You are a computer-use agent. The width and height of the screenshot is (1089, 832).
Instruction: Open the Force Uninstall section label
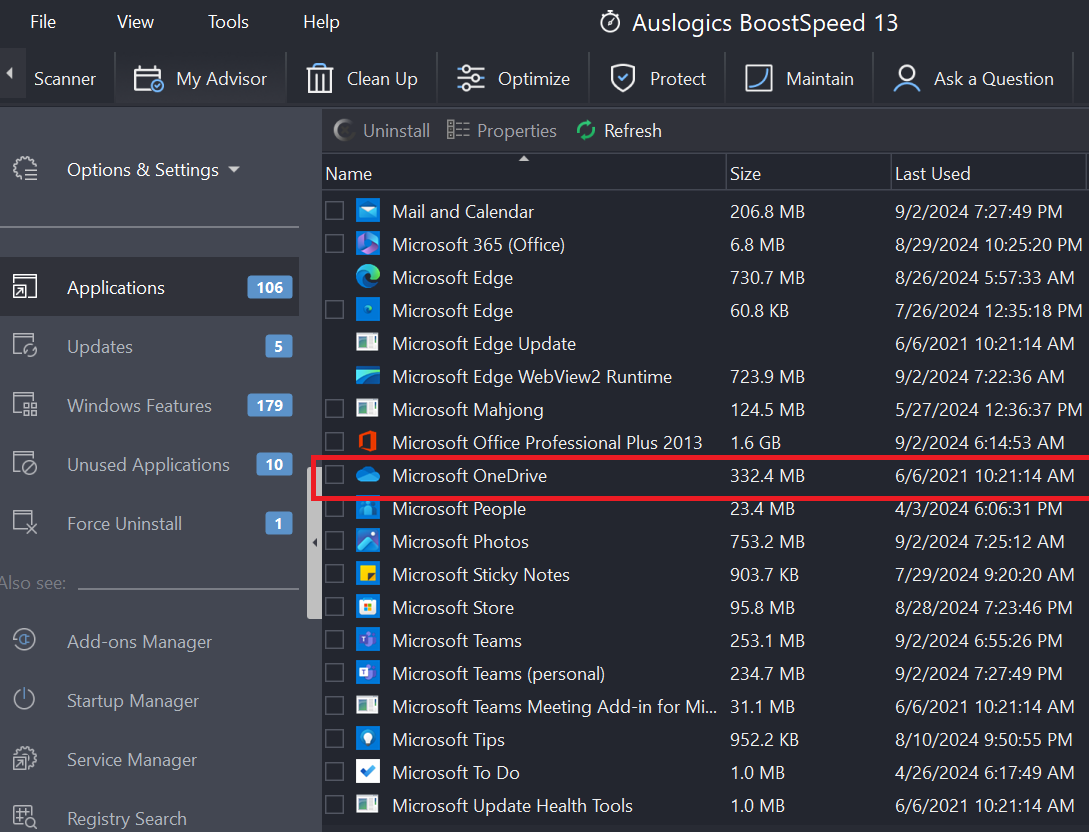pos(125,524)
